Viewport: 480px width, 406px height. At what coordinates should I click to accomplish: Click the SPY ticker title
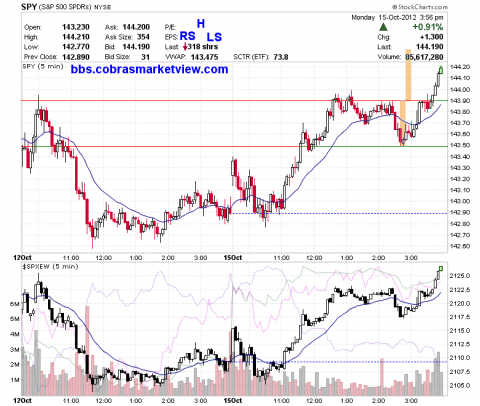(29, 7)
